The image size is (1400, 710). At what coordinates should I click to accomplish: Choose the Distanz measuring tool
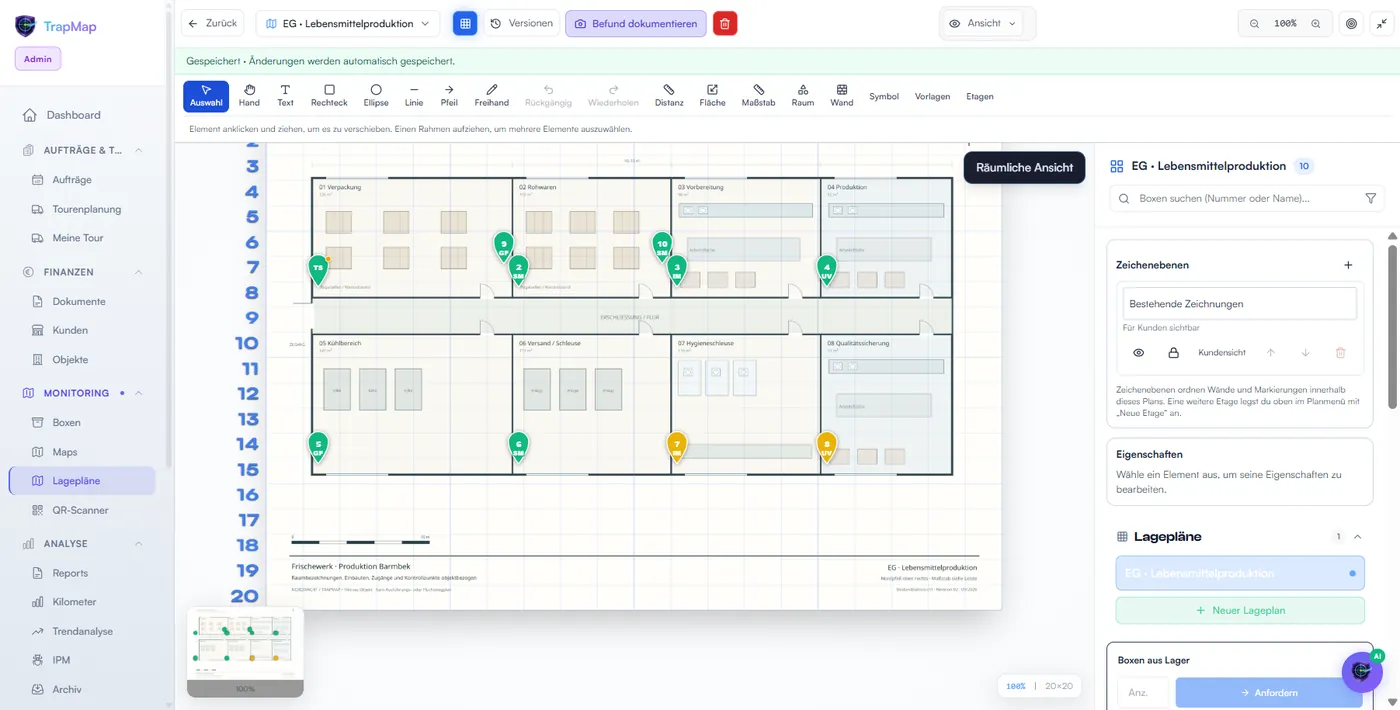[669, 96]
